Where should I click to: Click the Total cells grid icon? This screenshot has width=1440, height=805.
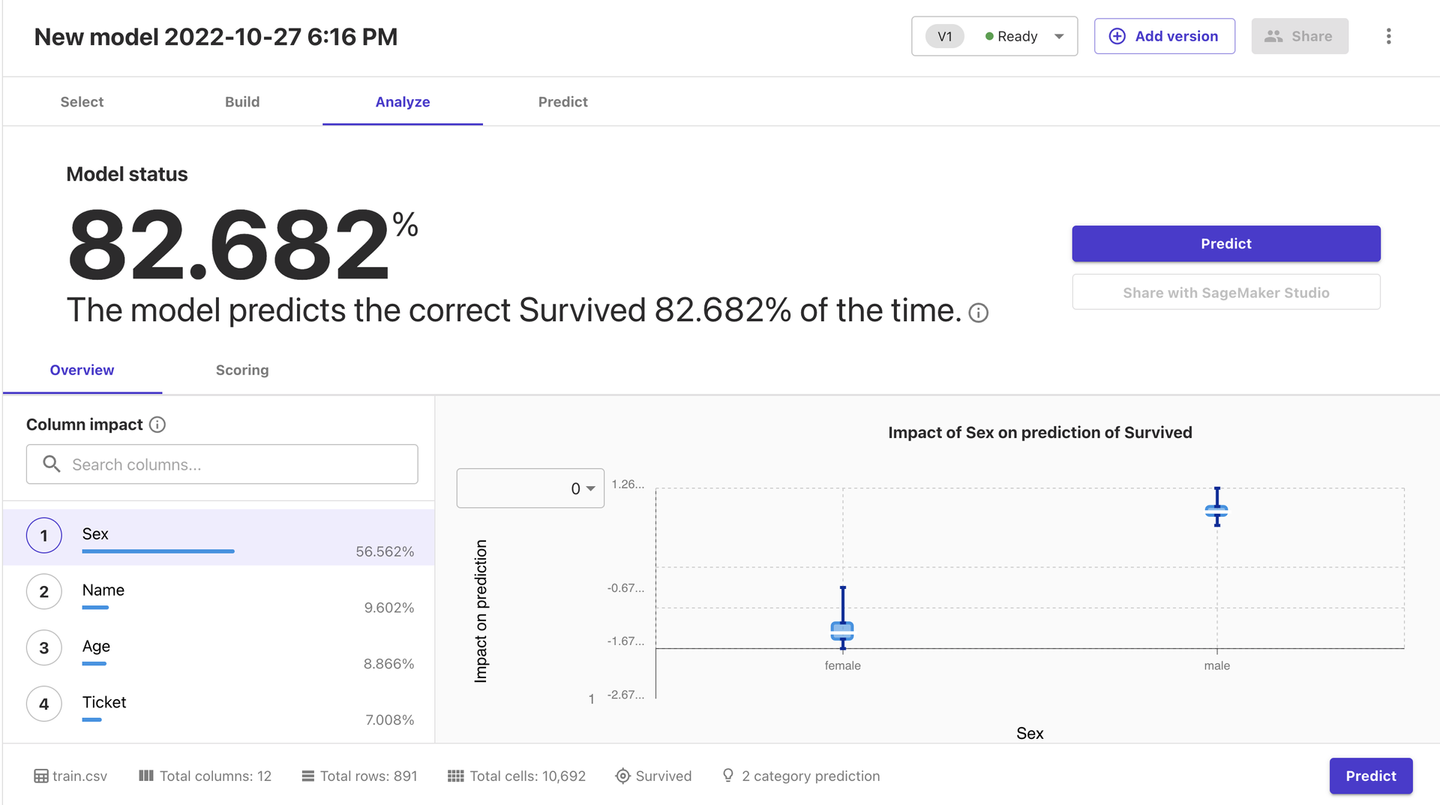(456, 776)
